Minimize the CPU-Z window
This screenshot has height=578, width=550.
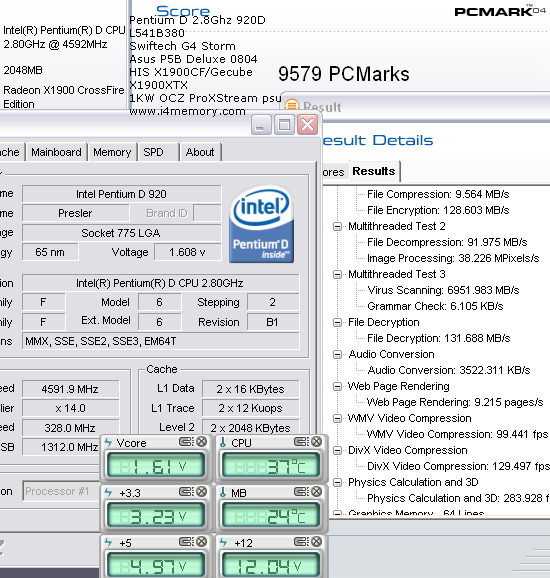pos(261,125)
